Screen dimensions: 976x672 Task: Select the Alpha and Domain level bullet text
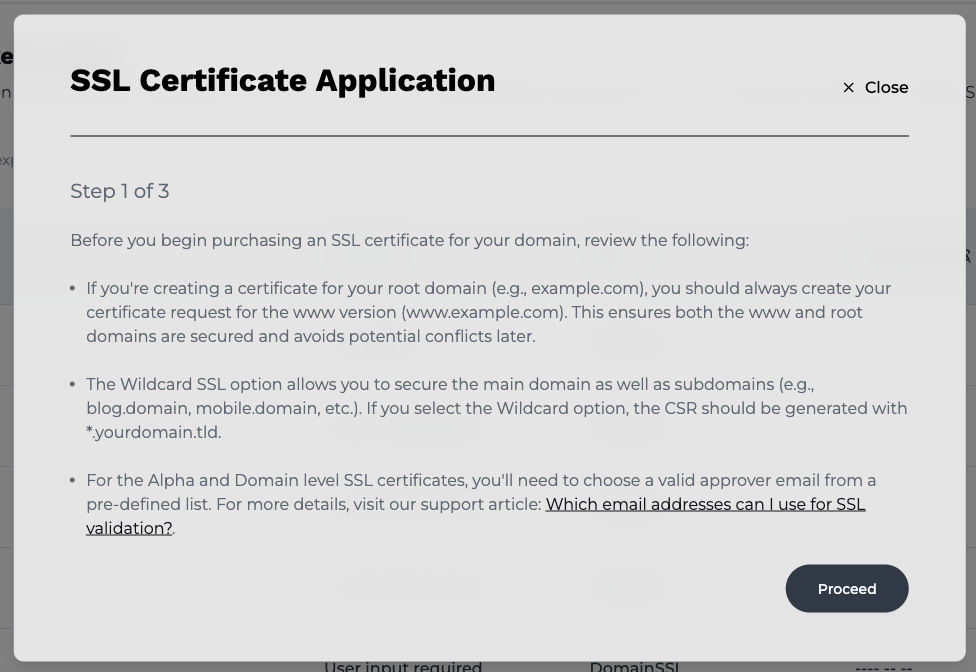481,504
